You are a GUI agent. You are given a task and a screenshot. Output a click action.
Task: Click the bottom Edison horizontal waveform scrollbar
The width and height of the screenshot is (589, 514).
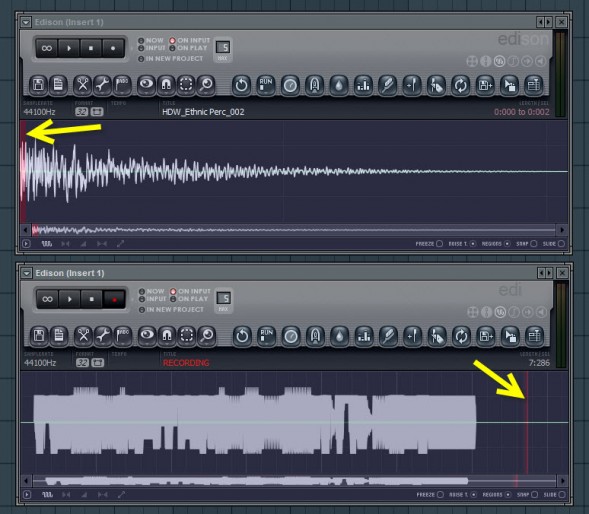click(x=294, y=481)
